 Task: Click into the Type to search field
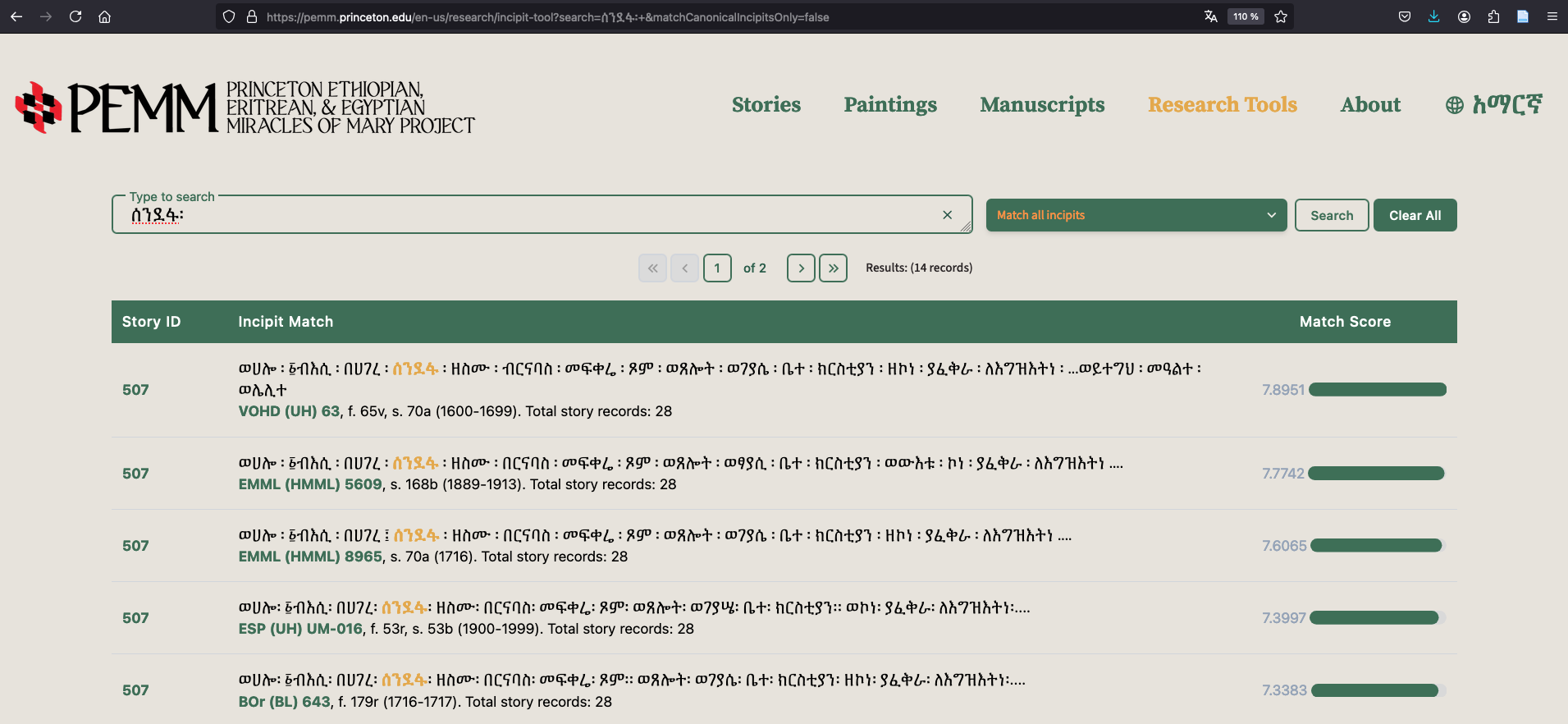533,215
